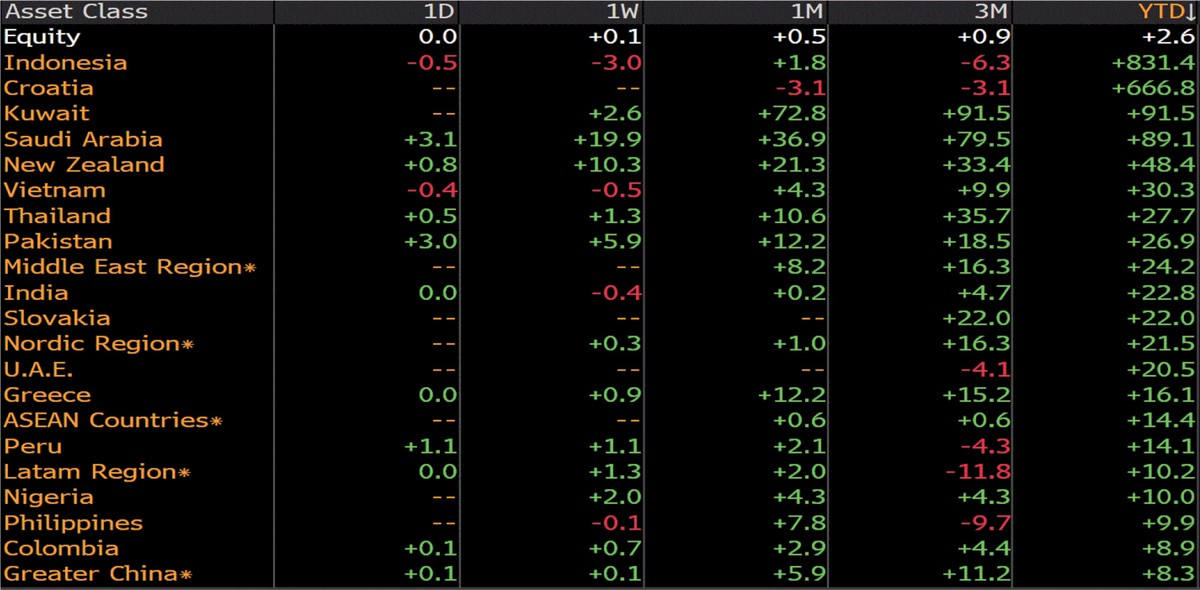1200x590 pixels.
Task: Open the Croatia equity entry
Action: tap(49, 88)
